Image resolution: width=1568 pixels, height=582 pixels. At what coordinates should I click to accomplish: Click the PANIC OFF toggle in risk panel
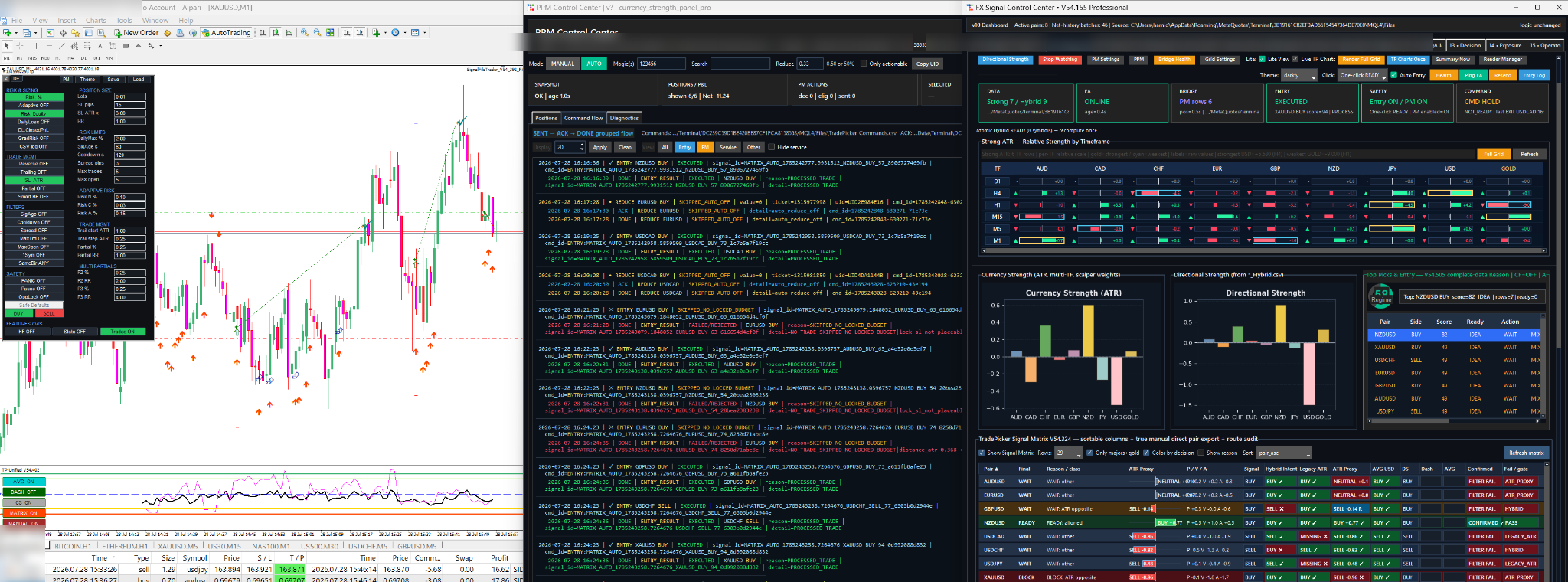click(34, 280)
